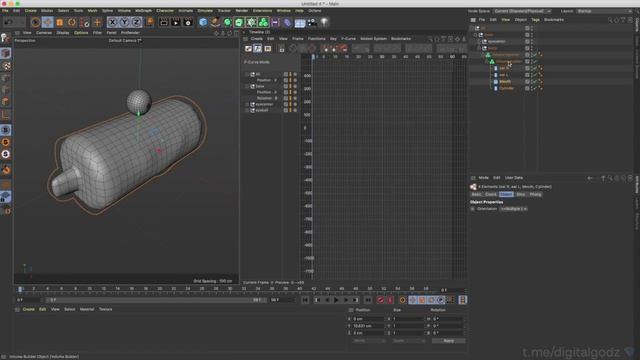Screen dimensions: 640x360
Task: Click the coordinate system icon
Action: pos(149,22)
